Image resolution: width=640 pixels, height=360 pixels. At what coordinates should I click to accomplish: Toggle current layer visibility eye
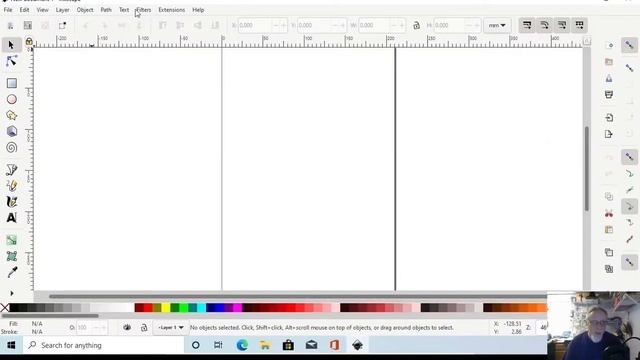(x=127, y=327)
